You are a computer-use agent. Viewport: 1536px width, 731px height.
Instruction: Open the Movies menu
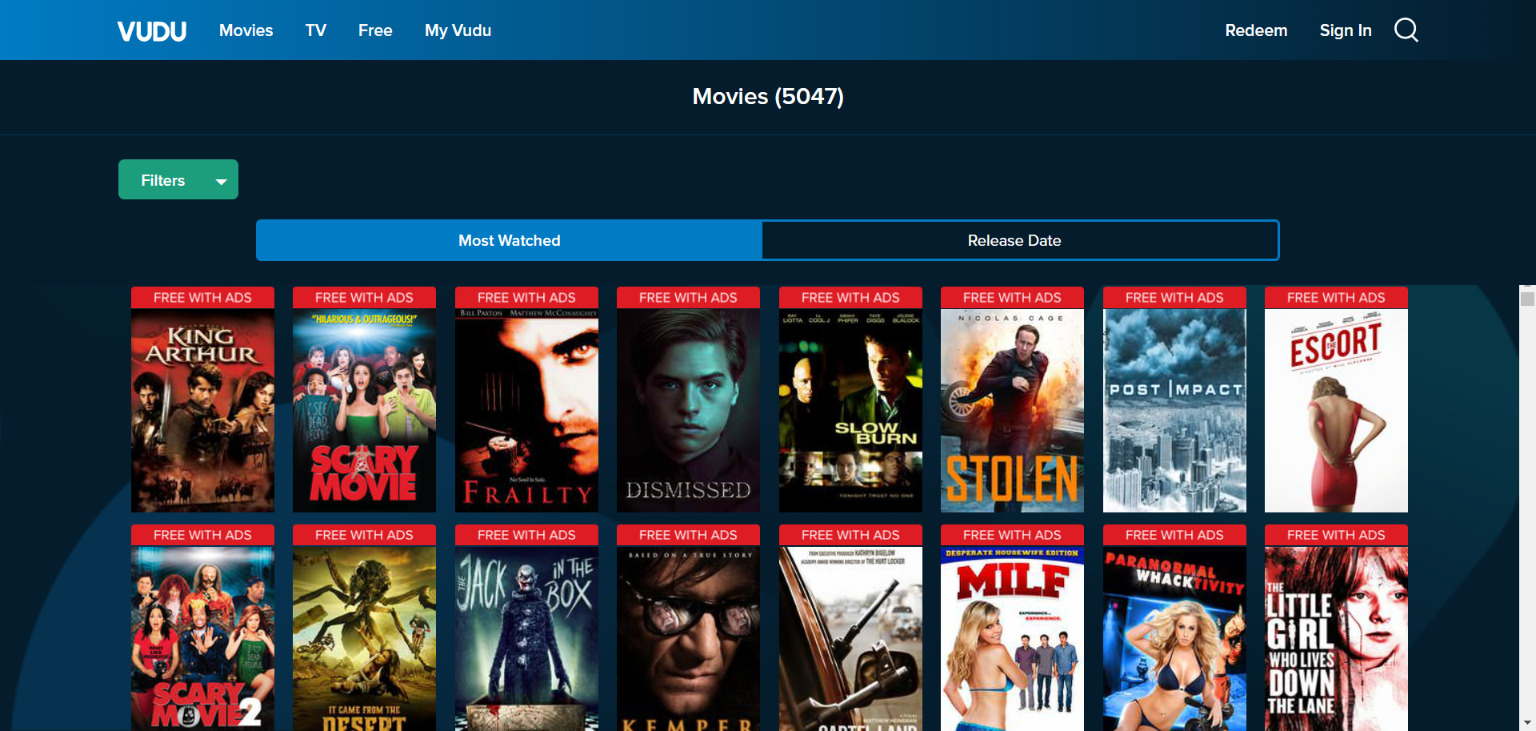[246, 30]
